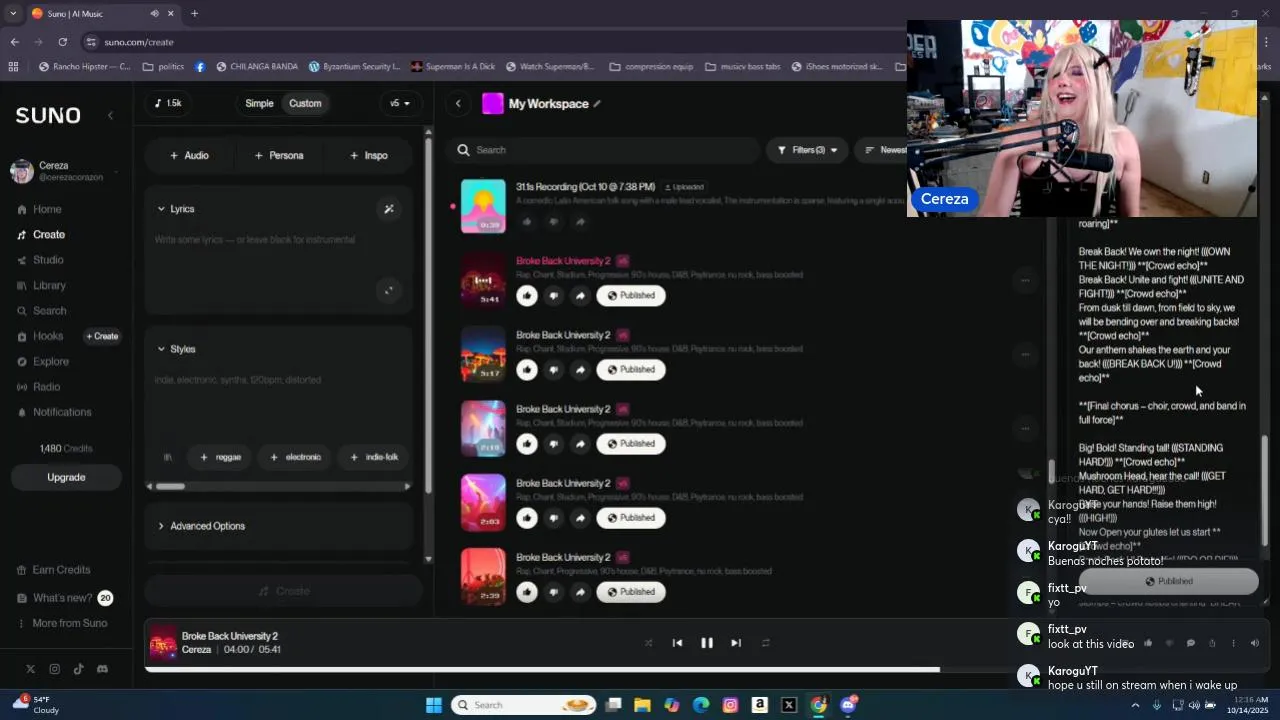Toggle shuffle in the player bar
Screen dimensions: 1280x720
648,643
